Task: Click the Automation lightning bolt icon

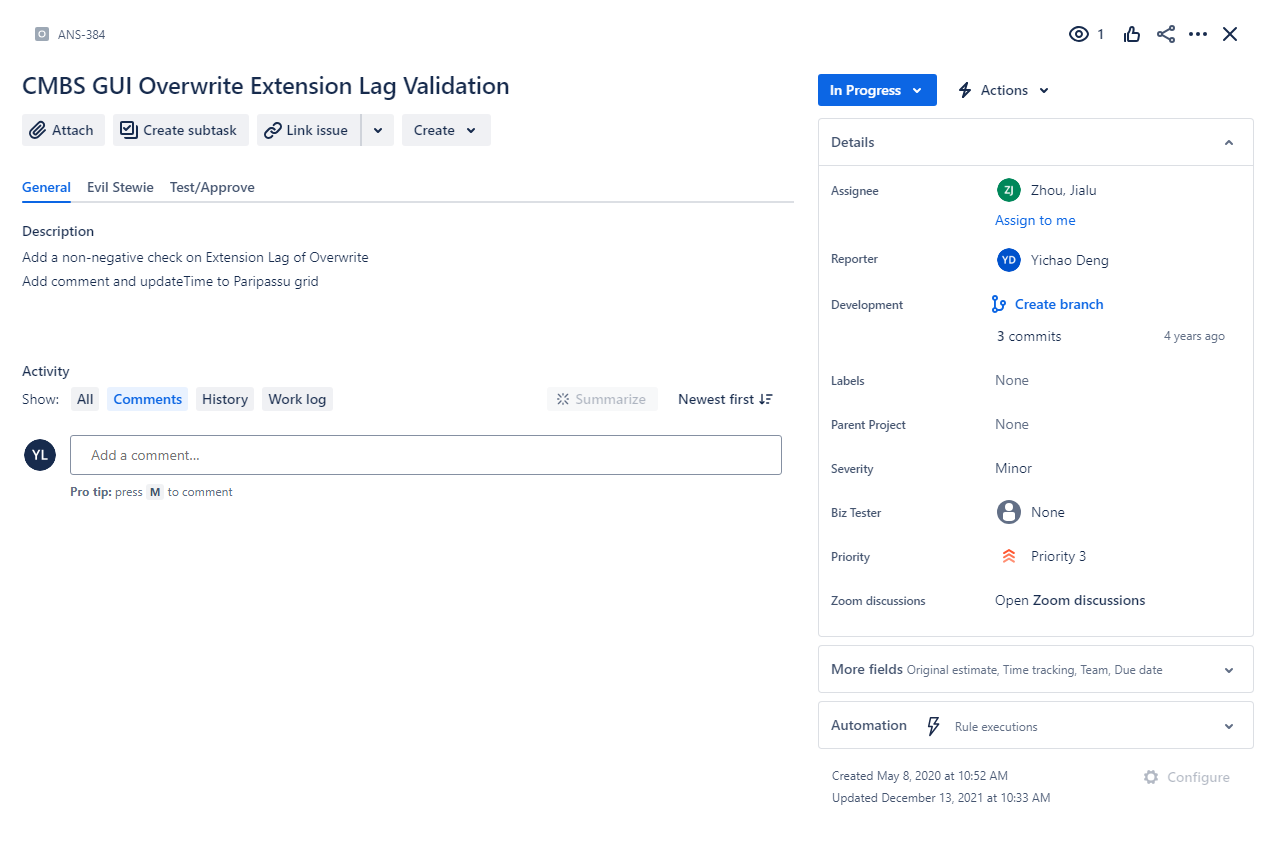Action: tap(934, 726)
